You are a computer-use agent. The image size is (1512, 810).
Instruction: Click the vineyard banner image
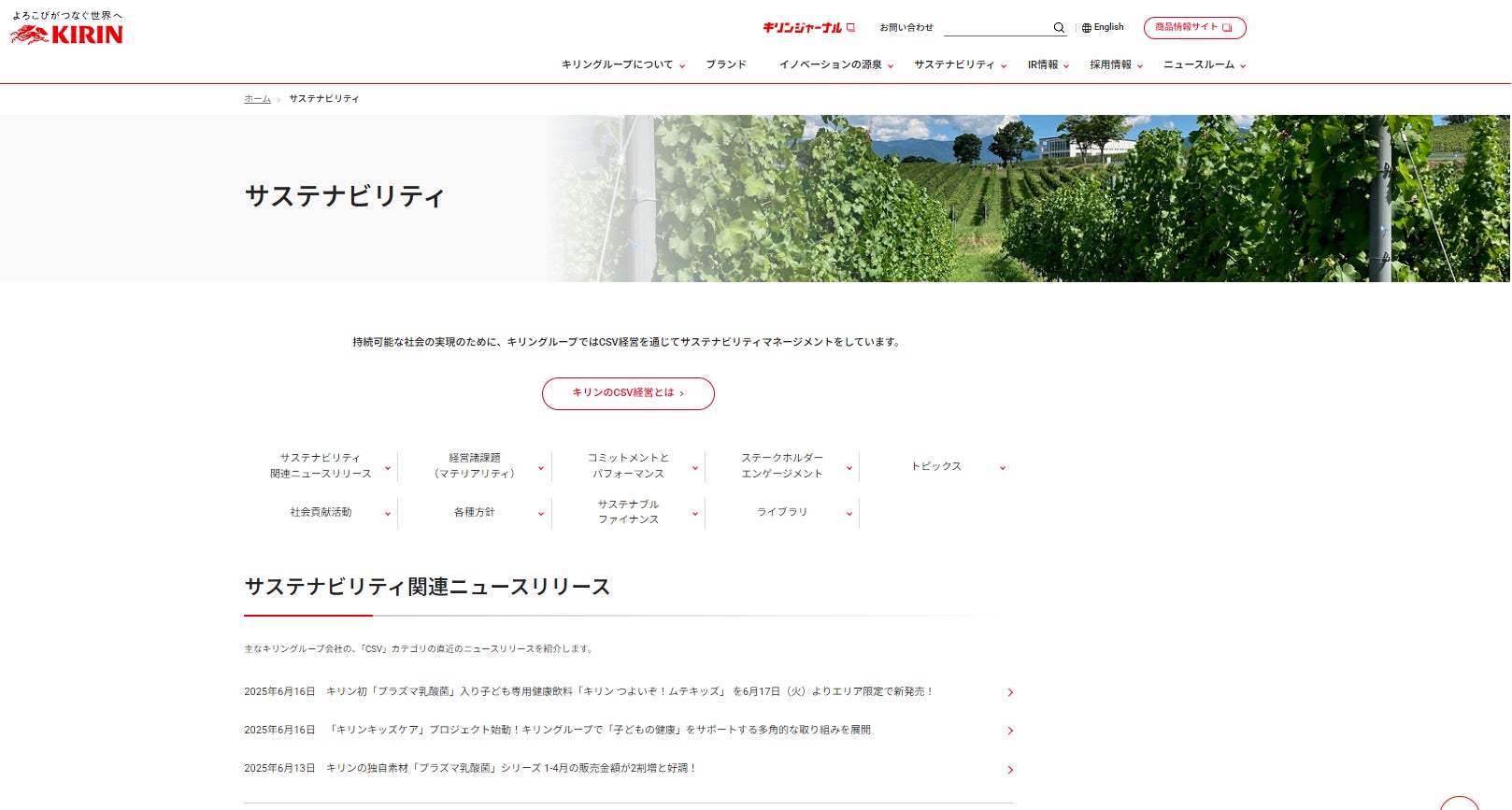(x=1028, y=198)
